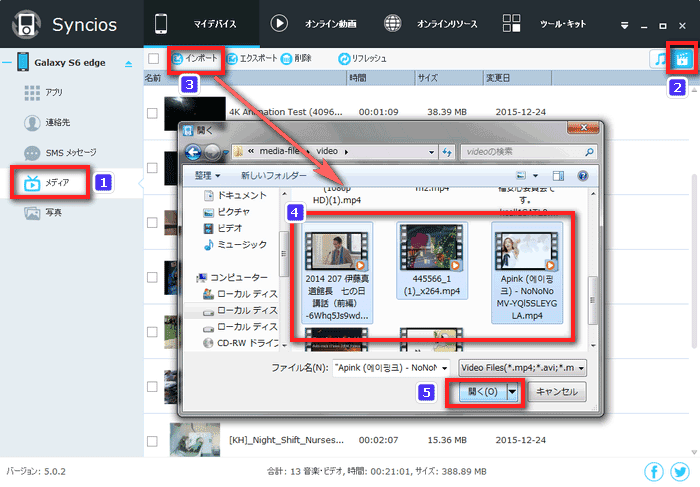Open the オンラインリソース tab
Viewport: 700px width, 487px height.
(430, 24)
